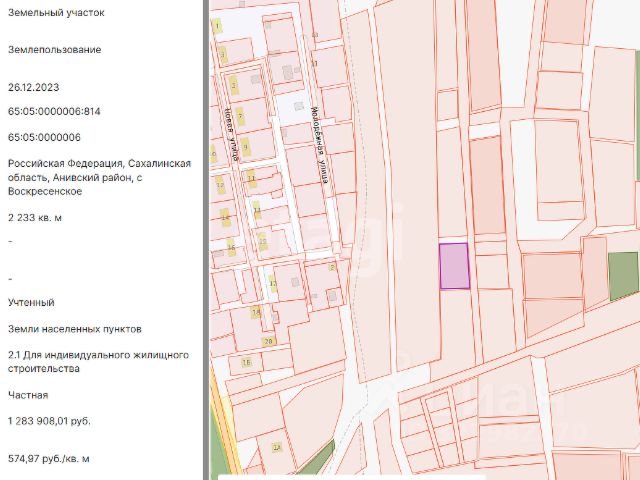Viewport: 640px width, 480px height.
Task: Click the 'Новая улица' street label on map
Action: click(232, 133)
